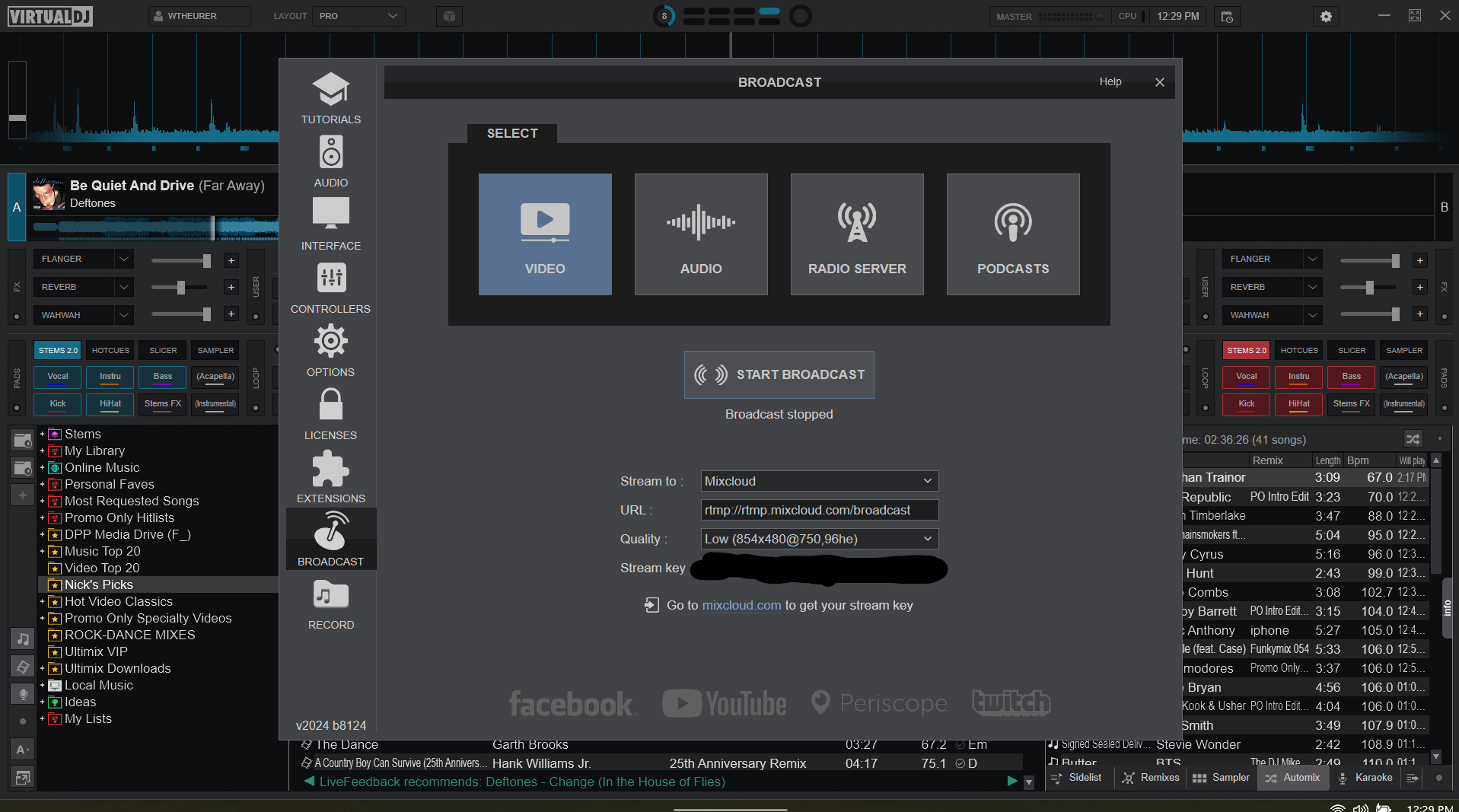
Task: Select the Video broadcast tile
Action: pos(545,234)
